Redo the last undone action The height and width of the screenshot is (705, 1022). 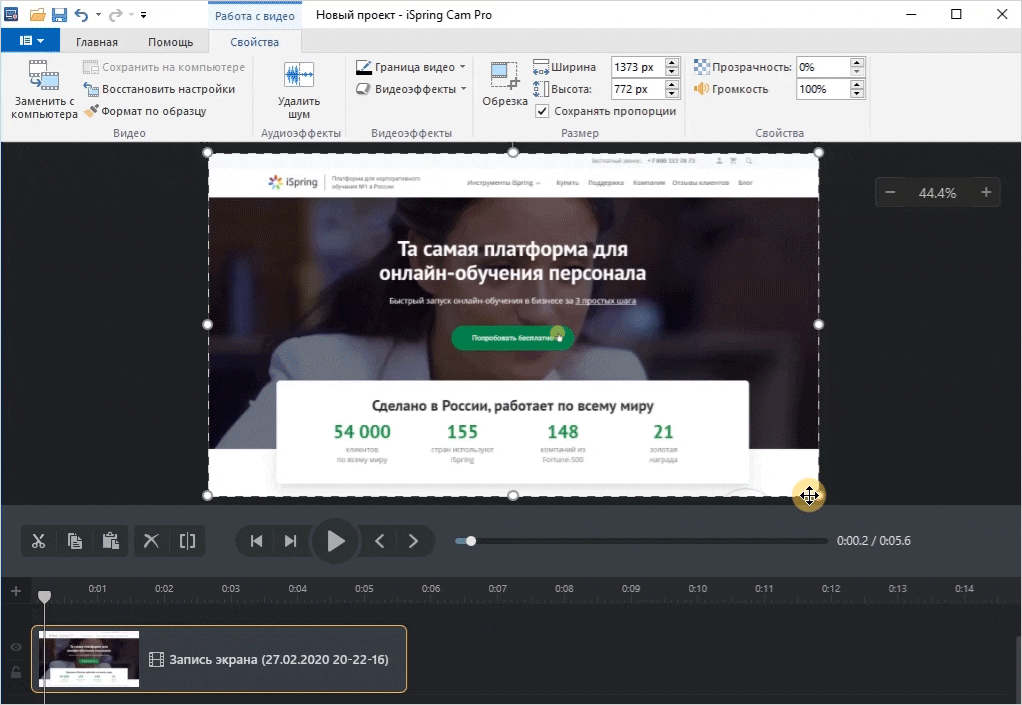tap(115, 14)
